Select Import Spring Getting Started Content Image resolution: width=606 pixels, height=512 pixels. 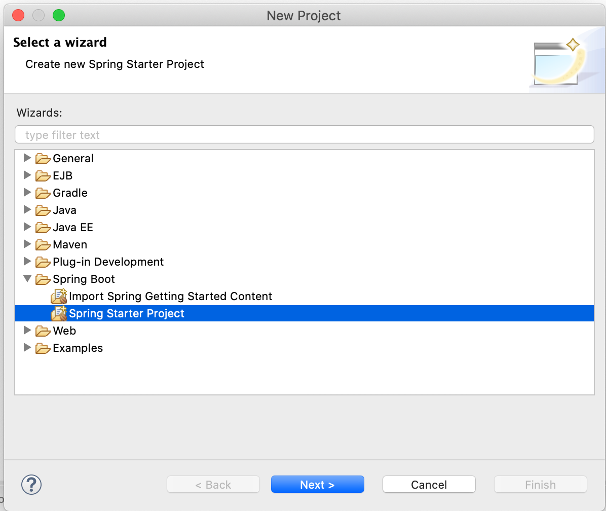[x=170, y=296]
